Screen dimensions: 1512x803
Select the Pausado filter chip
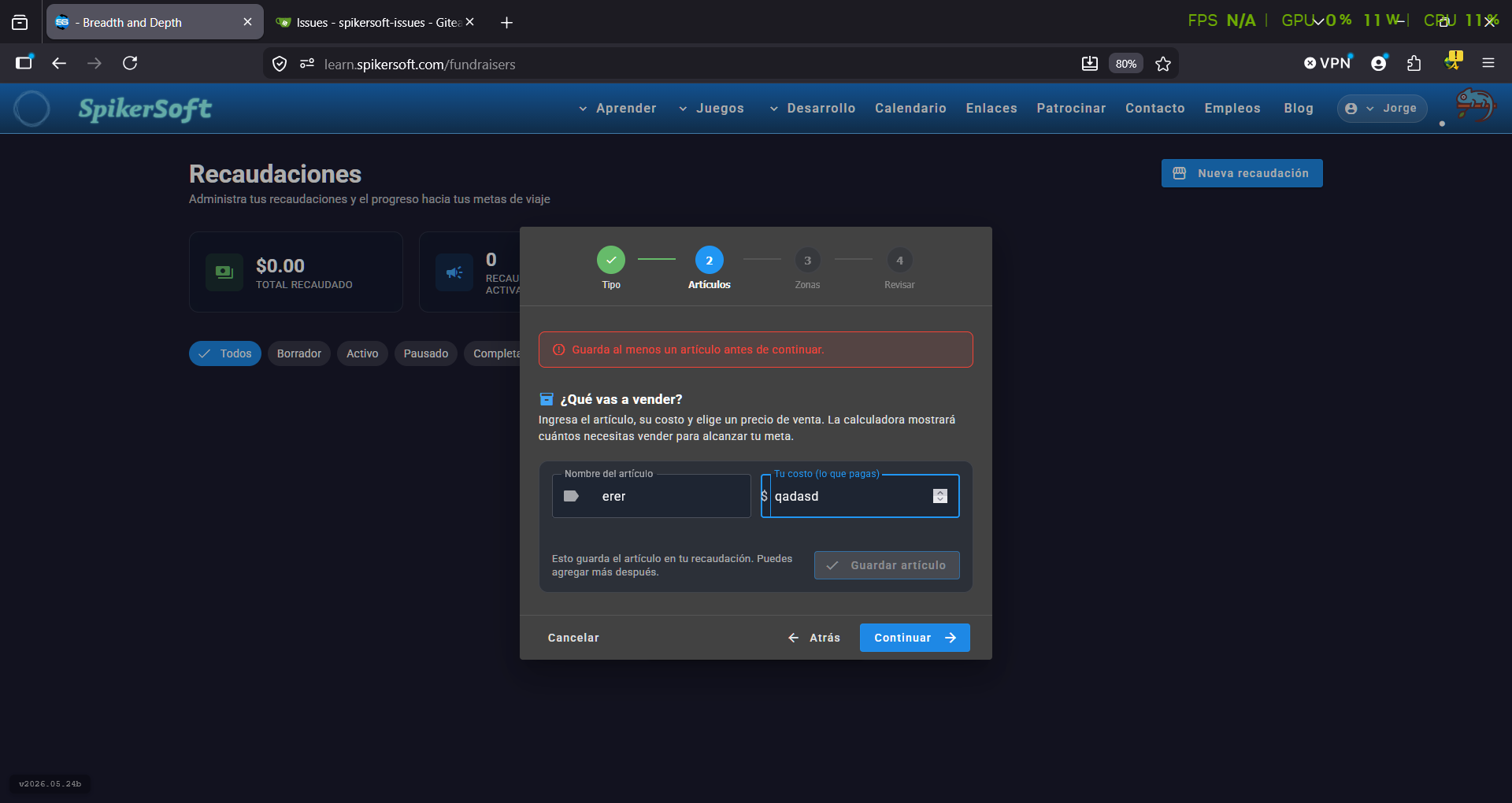(426, 353)
